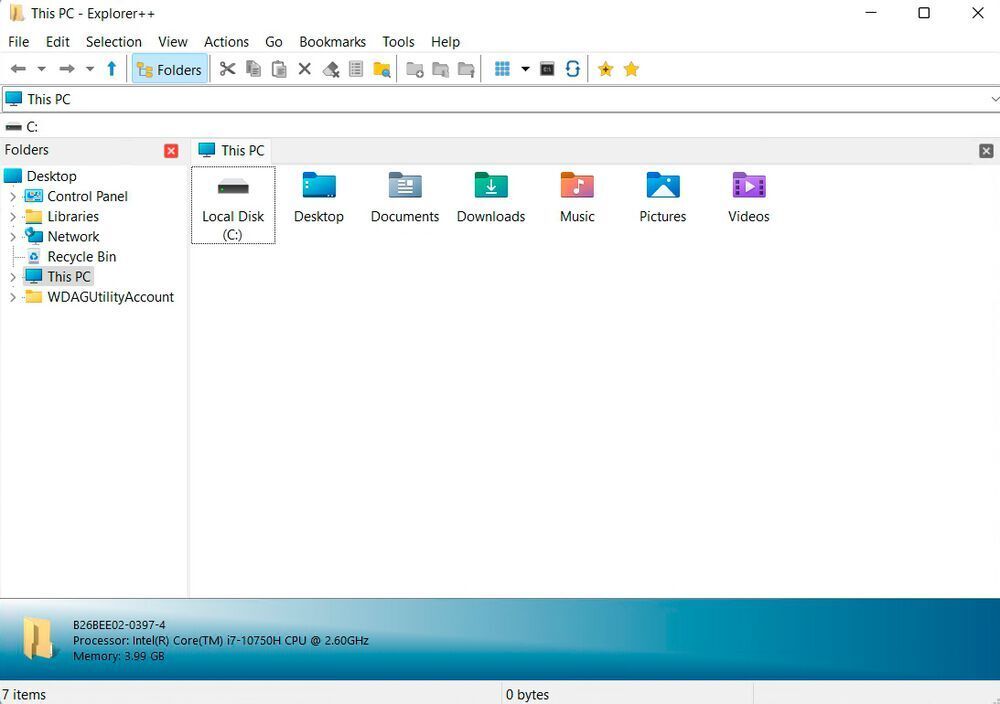Open the Back history dropdown arrow
The width and height of the screenshot is (1000, 704).
(x=41, y=69)
